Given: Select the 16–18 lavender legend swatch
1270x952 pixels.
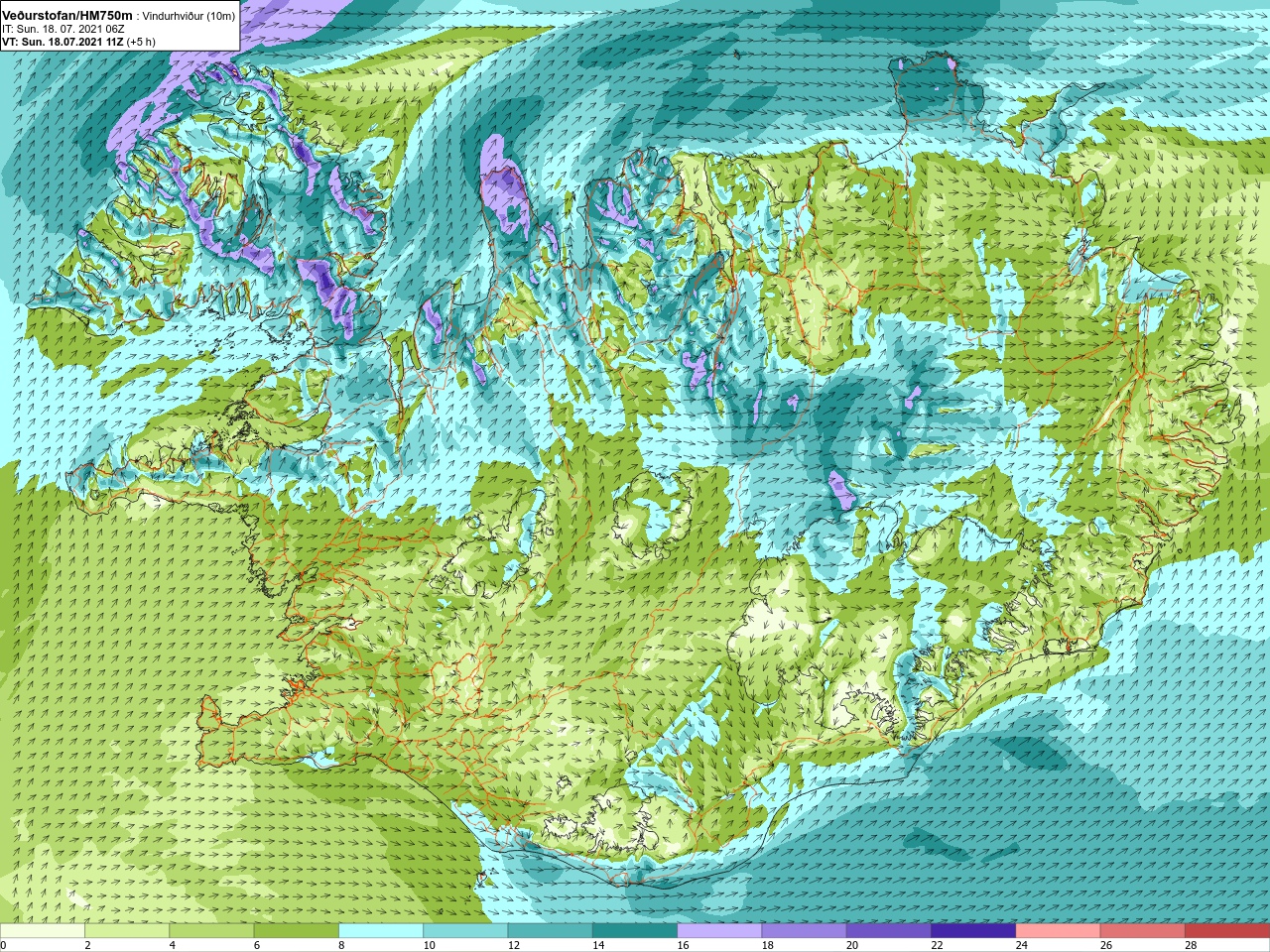Looking at the screenshot, I should [x=719, y=931].
